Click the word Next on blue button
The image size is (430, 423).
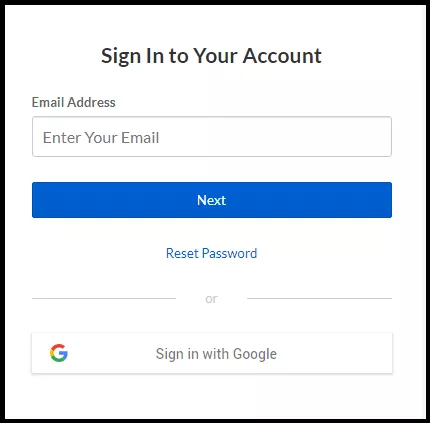(211, 200)
